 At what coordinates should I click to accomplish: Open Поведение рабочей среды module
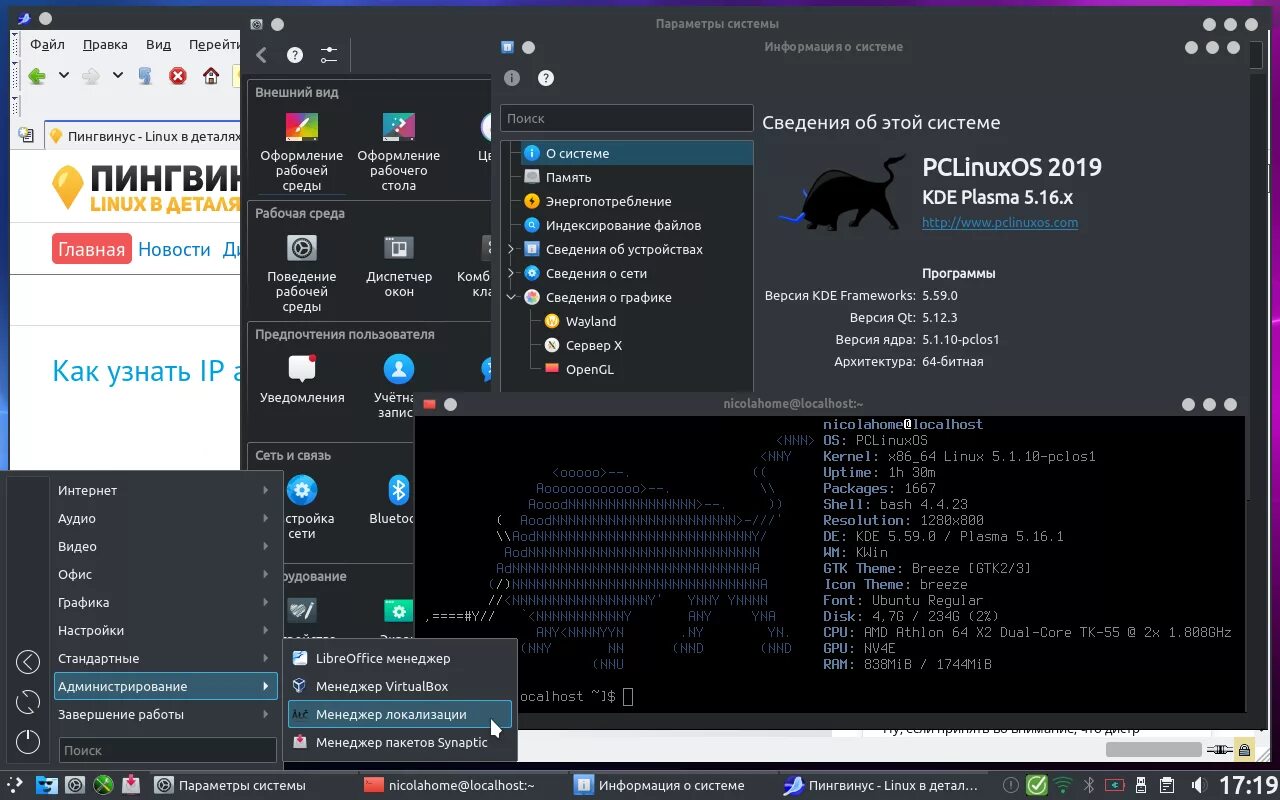pos(301,272)
